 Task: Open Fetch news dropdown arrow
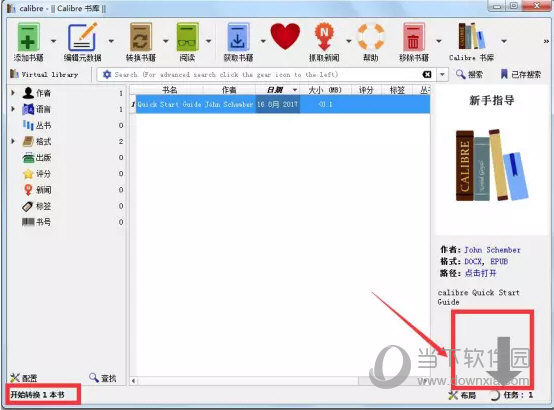click(348, 41)
